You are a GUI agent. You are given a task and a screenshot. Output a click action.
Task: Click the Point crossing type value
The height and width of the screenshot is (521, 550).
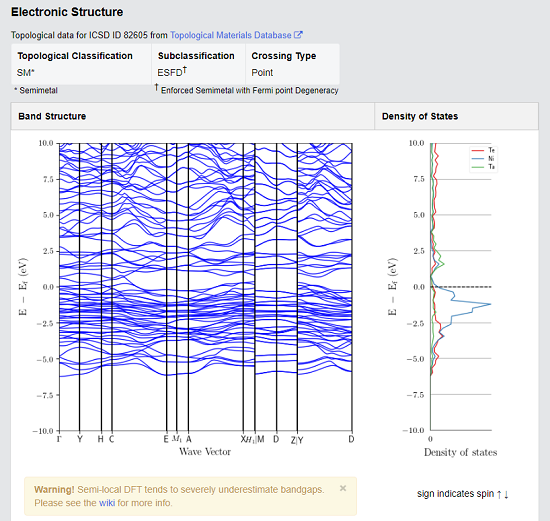pyautogui.click(x=262, y=73)
